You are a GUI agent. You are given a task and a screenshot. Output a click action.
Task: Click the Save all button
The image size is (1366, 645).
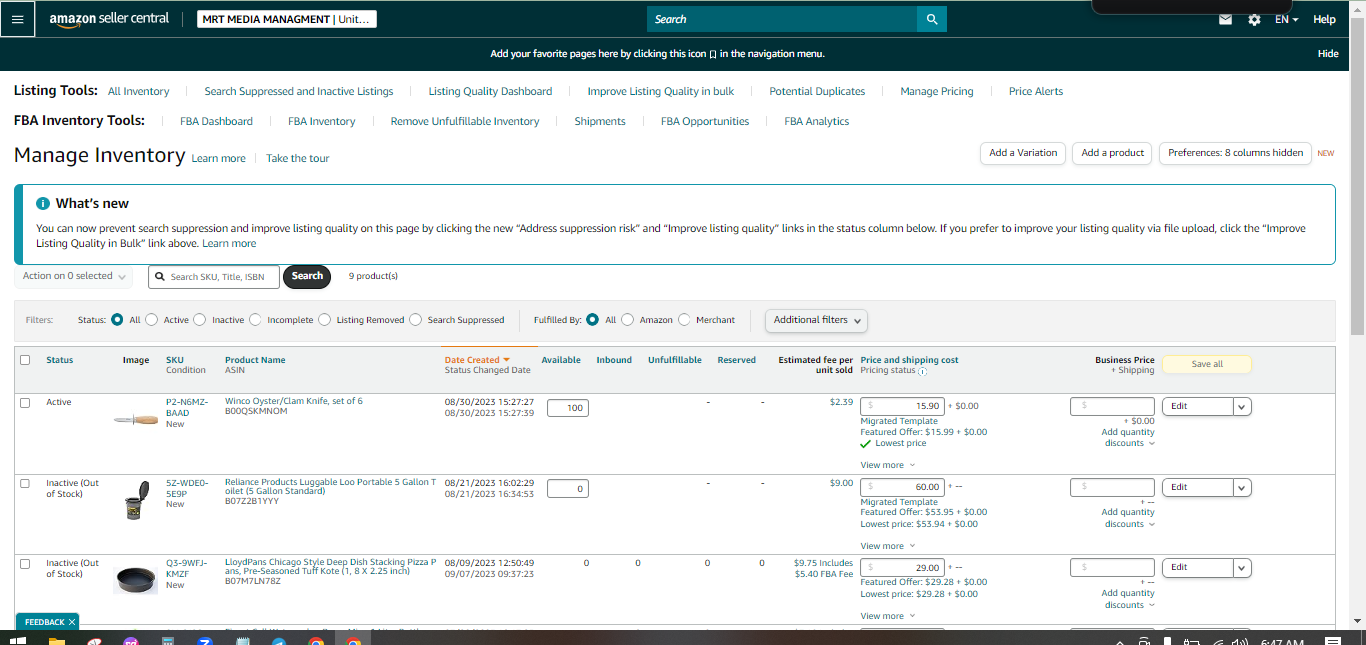(1207, 364)
